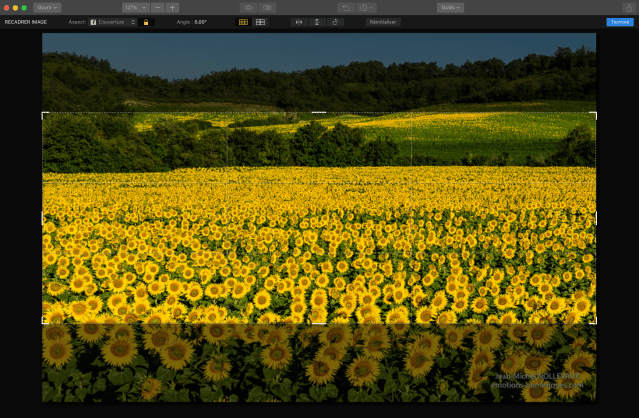Open the Aspect Couverture ratio dropdown
The height and width of the screenshot is (418, 639).
(x=112, y=22)
